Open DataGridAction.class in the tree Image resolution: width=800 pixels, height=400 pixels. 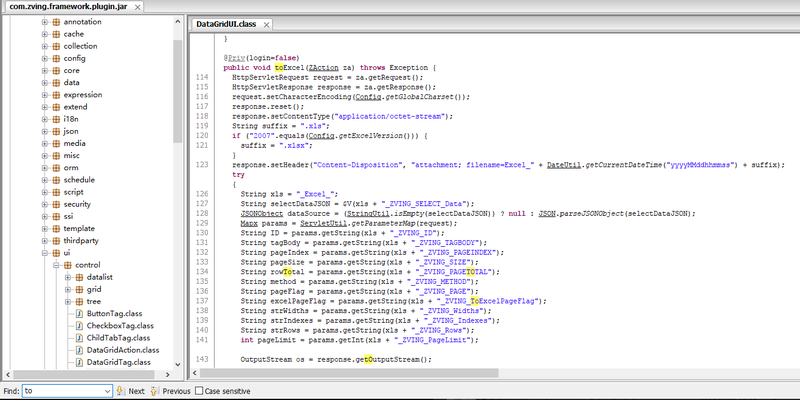pyautogui.click(x=122, y=349)
